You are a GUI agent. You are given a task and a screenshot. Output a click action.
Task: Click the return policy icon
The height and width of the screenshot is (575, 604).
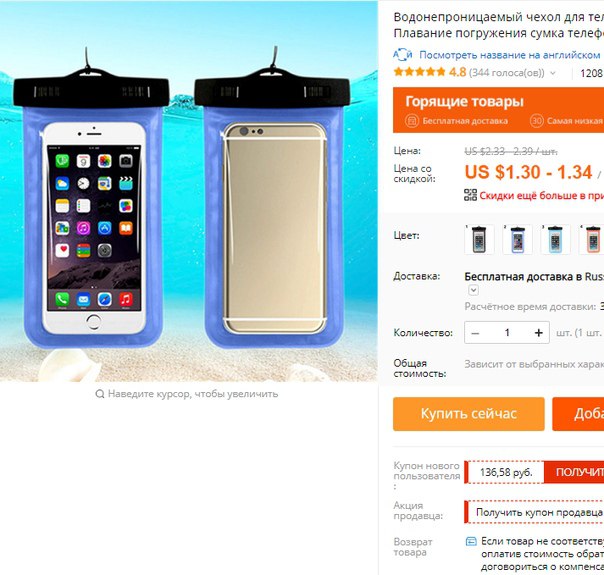click(471, 541)
